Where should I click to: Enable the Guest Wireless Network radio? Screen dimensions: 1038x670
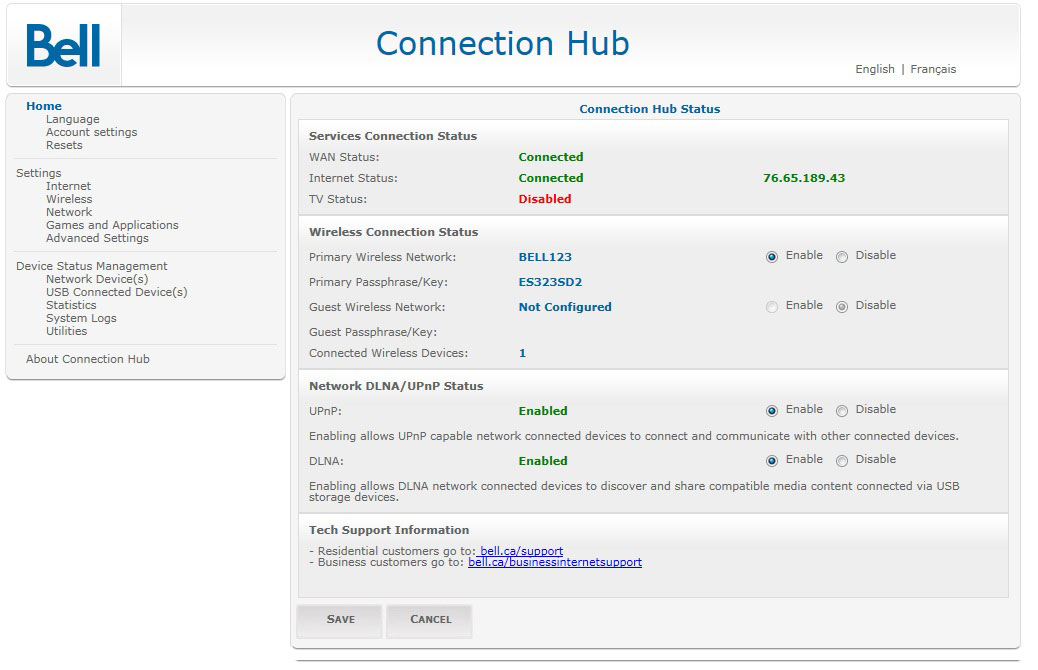(x=772, y=307)
